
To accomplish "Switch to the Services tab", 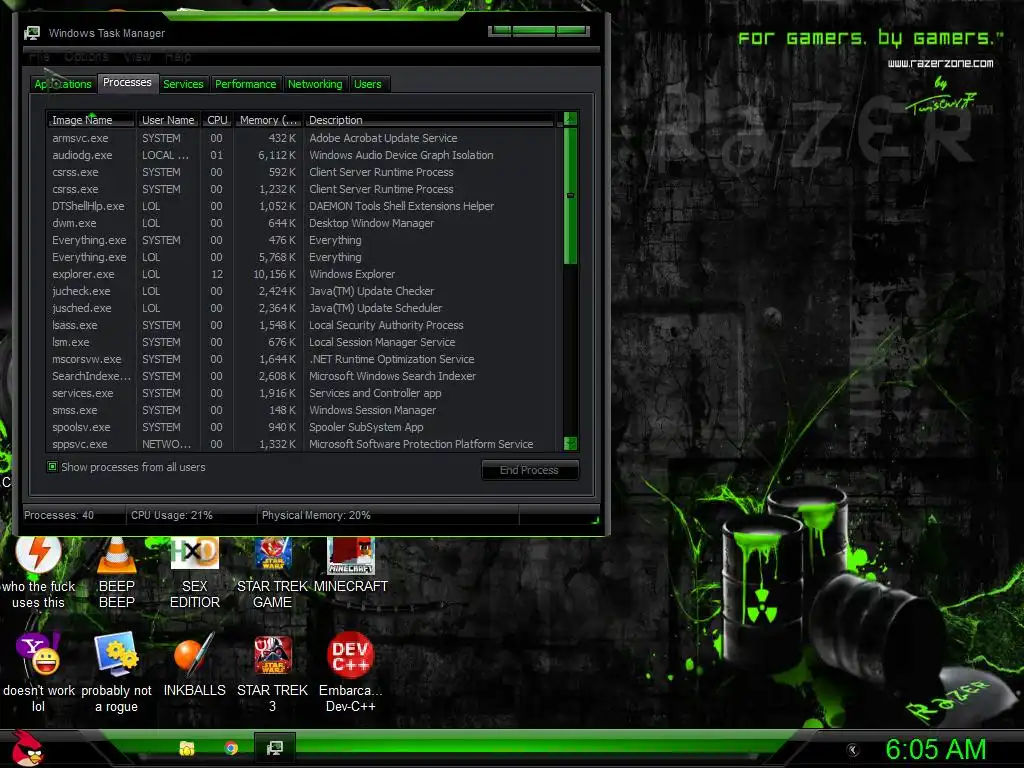I will point(184,84).
